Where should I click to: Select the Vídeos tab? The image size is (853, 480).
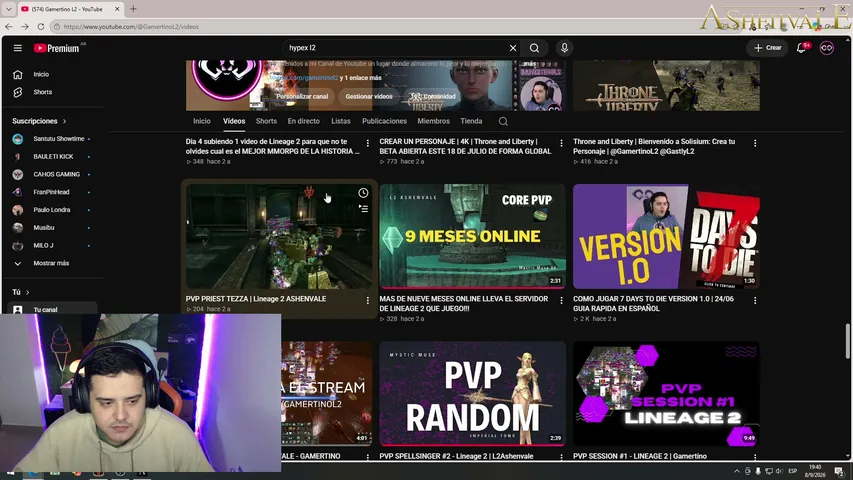[234, 121]
